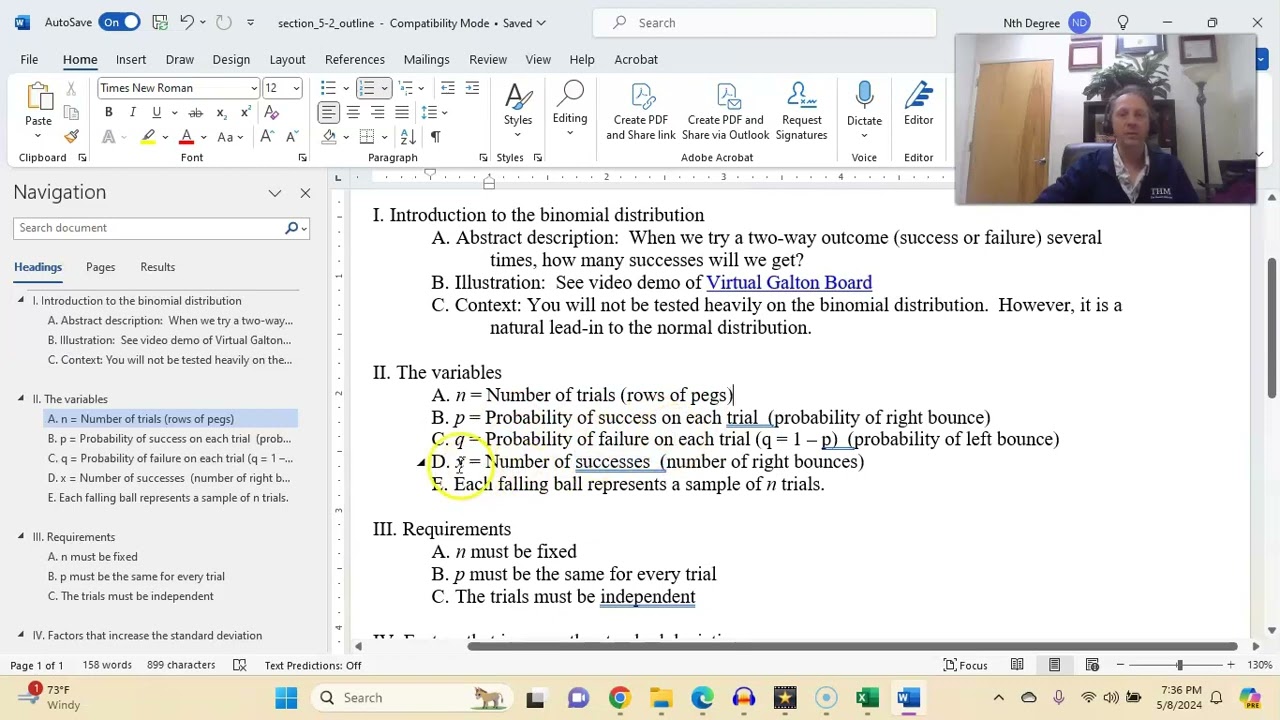The width and height of the screenshot is (1280, 720).
Task: Follow the Virtual Galton Board hyperlink
Action: click(789, 283)
